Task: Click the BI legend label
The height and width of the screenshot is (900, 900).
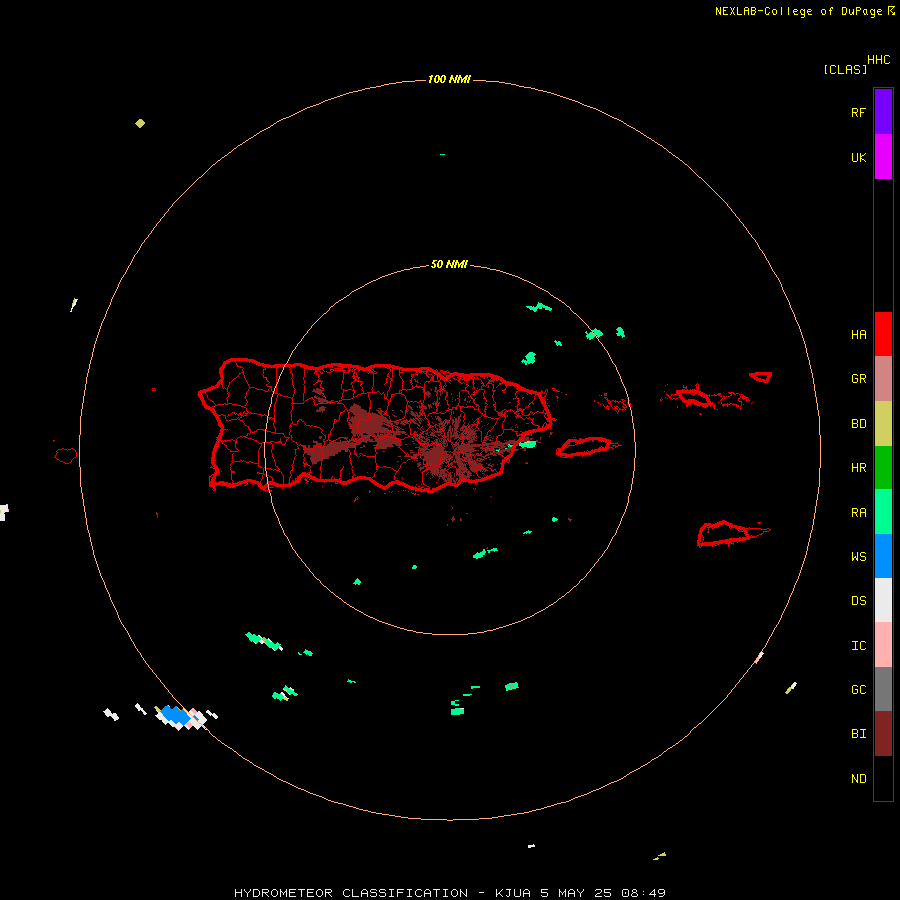Action: (858, 734)
